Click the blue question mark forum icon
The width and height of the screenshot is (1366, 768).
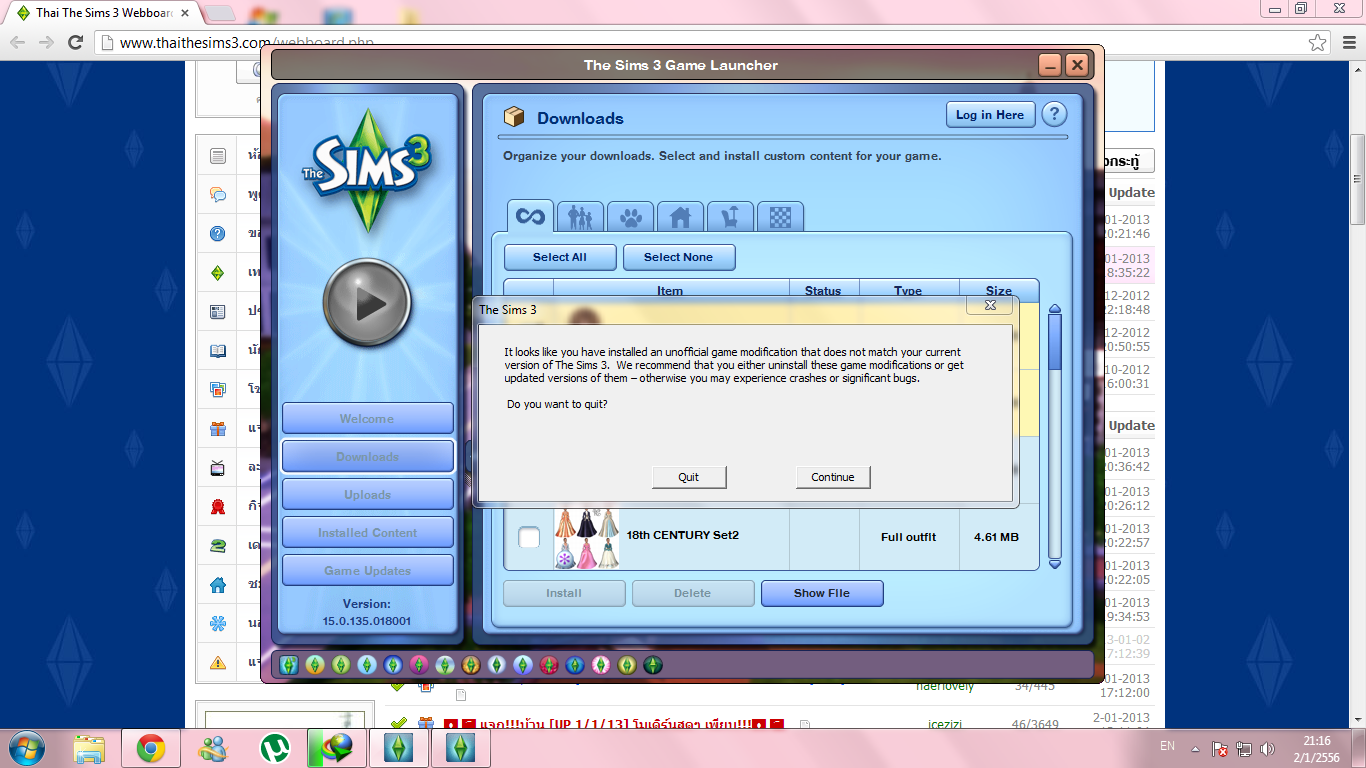coord(217,234)
